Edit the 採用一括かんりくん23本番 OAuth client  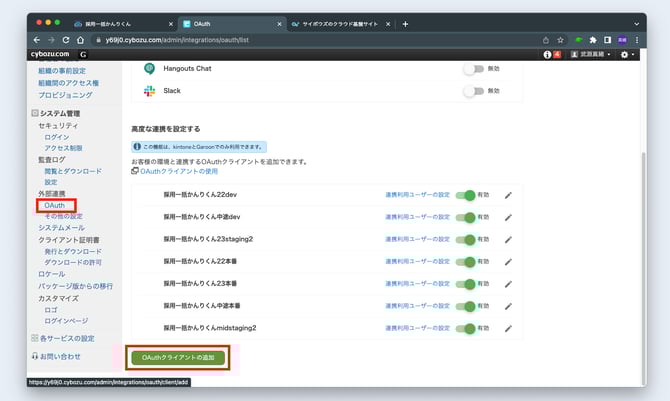click(x=508, y=284)
